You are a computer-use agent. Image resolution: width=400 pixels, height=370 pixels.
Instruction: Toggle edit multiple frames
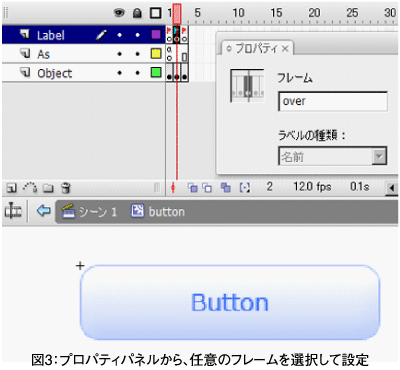click(x=226, y=188)
